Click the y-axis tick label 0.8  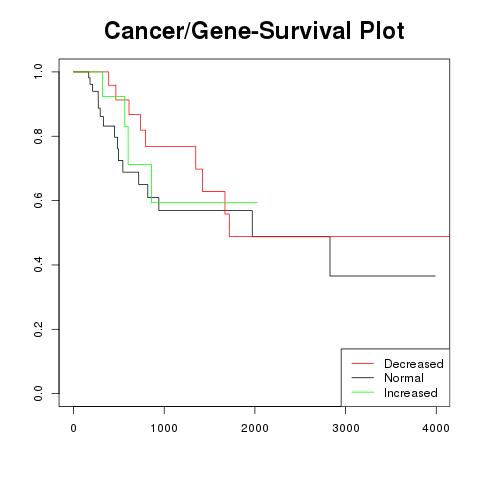point(38,136)
